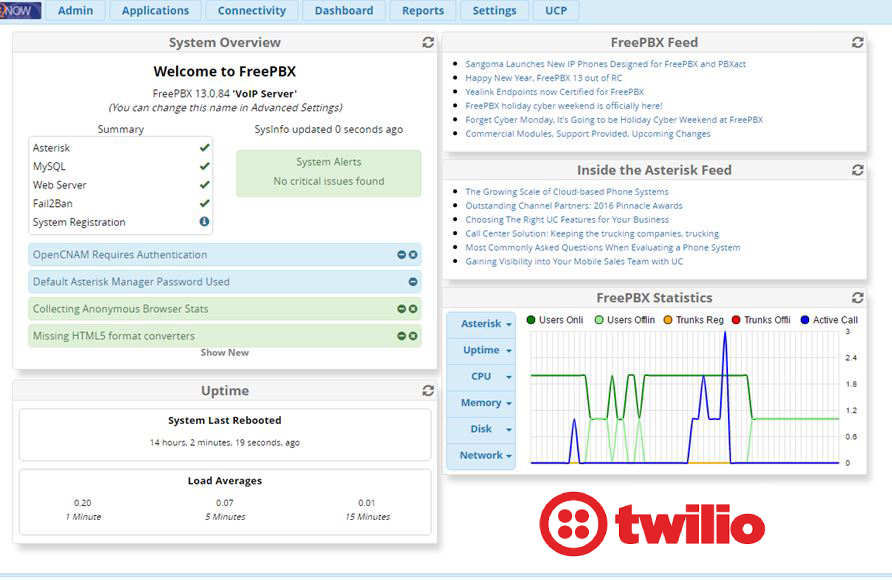Open 'The Growing Scale of Cloud-based' link
Image resolution: width=892 pixels, height=580 pixels.
point(567,192)
